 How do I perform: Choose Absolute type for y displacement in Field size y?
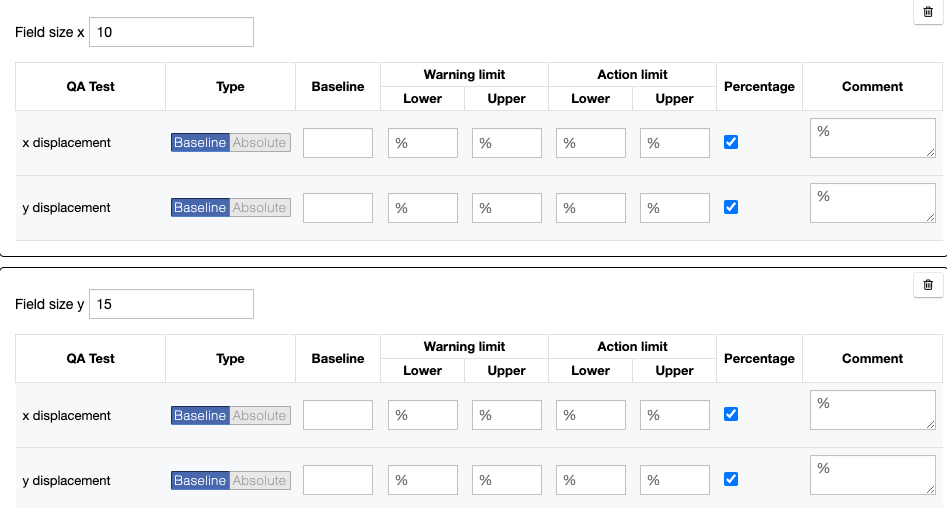pyautogui.click(x=260, y=481)
